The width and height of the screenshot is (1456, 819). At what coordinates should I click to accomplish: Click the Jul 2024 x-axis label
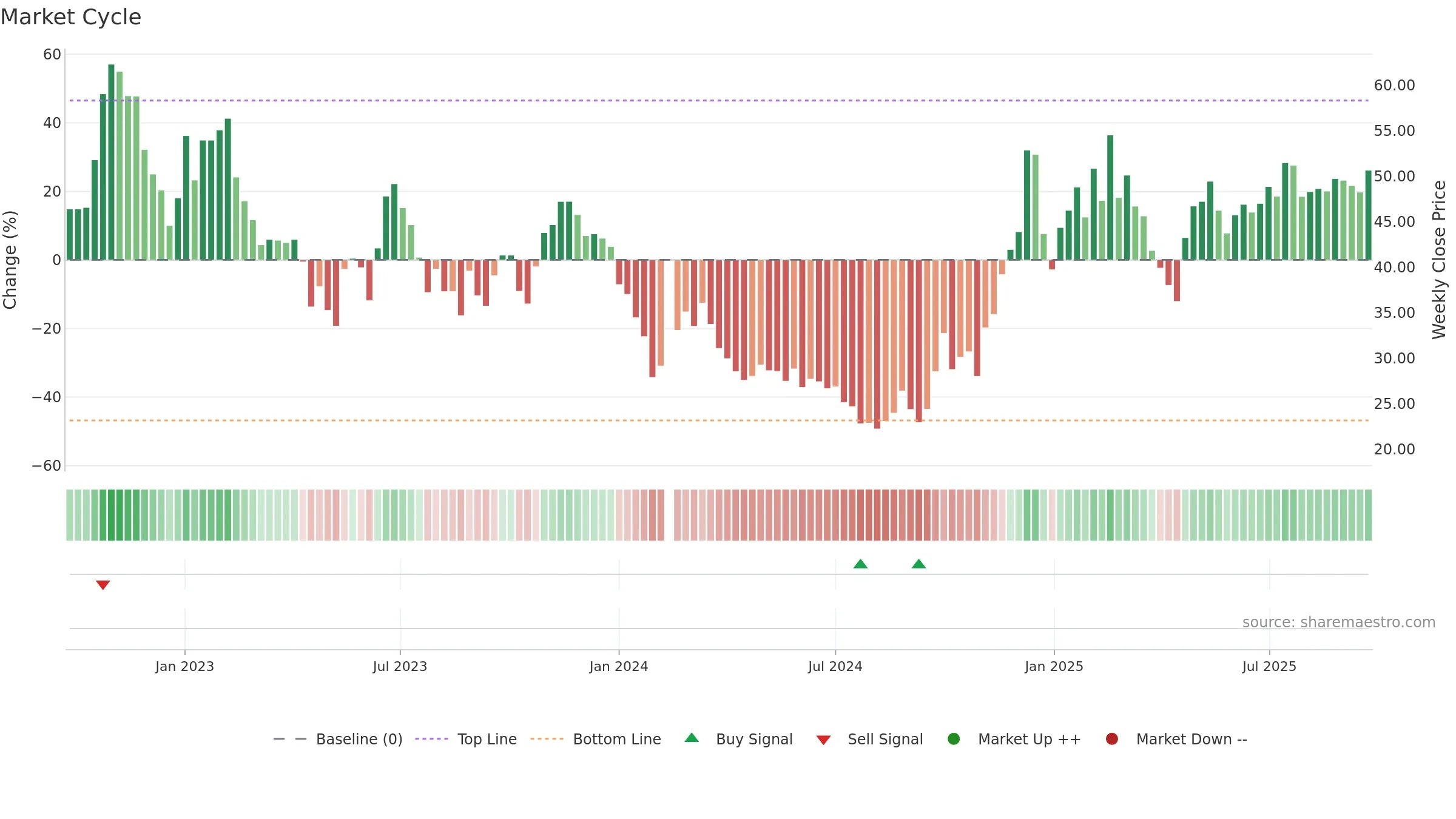tap(835, 667)
